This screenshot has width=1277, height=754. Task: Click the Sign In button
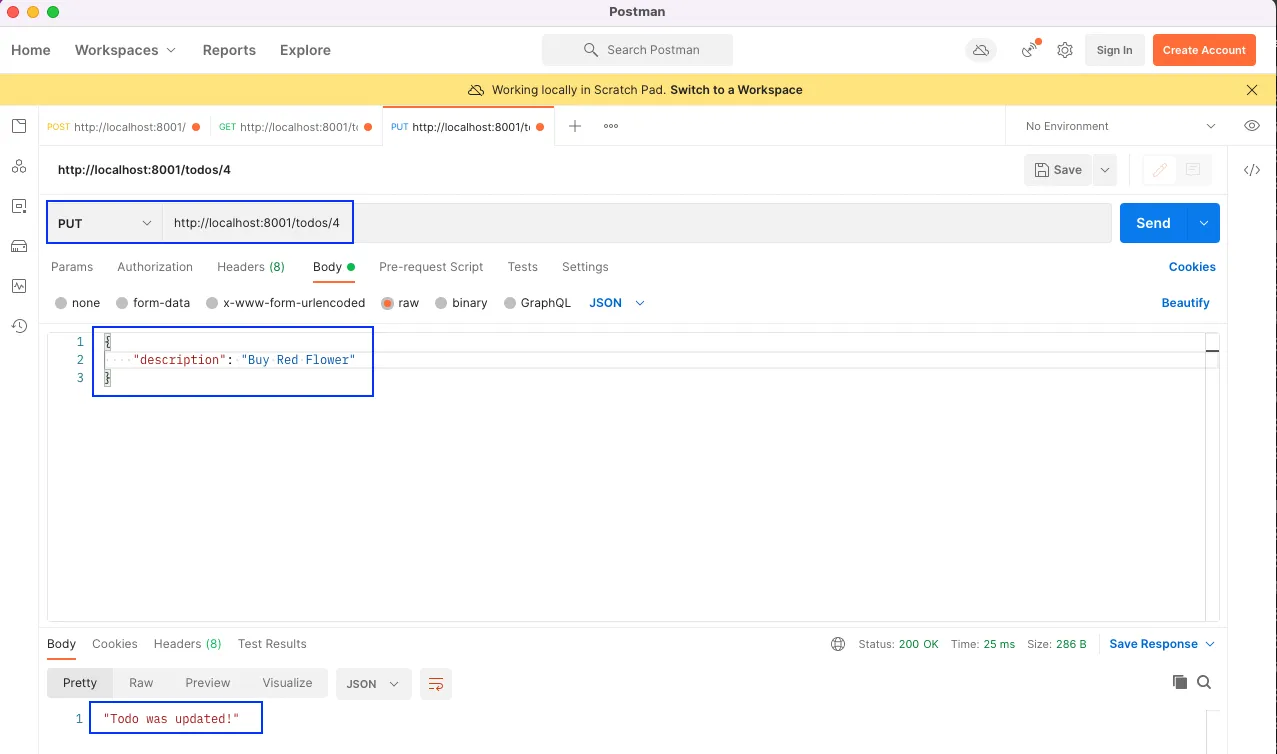tap(1114, 50)
